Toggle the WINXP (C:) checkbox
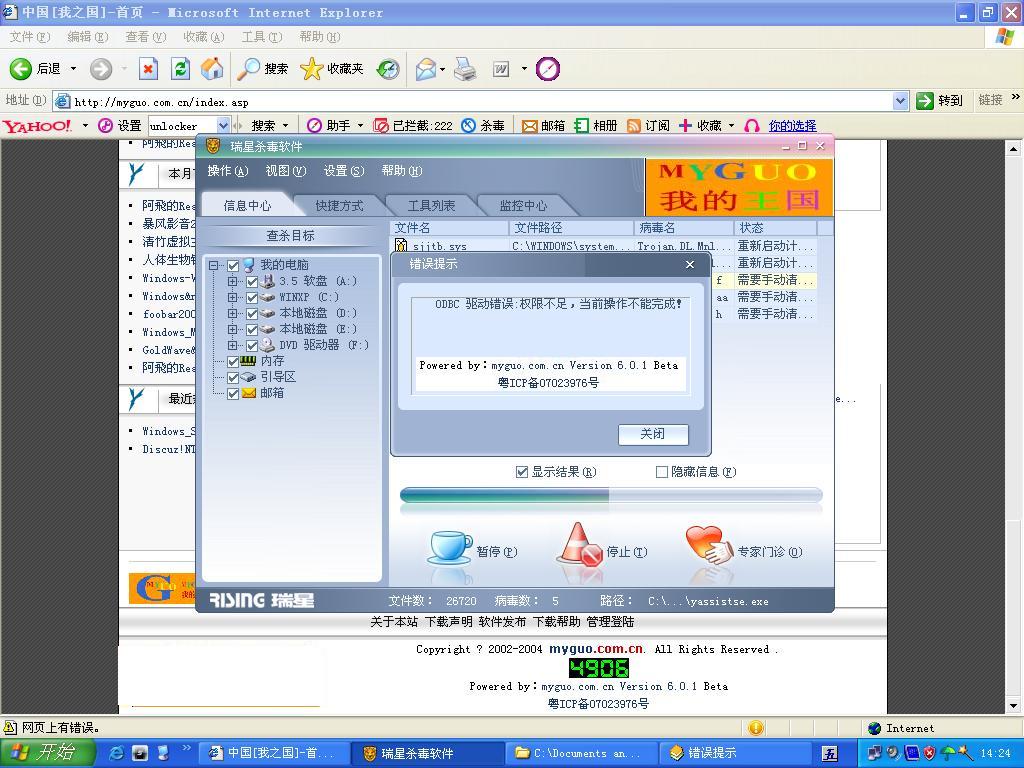The width and height of the screenshot is (1024, 768). point(252,297)
